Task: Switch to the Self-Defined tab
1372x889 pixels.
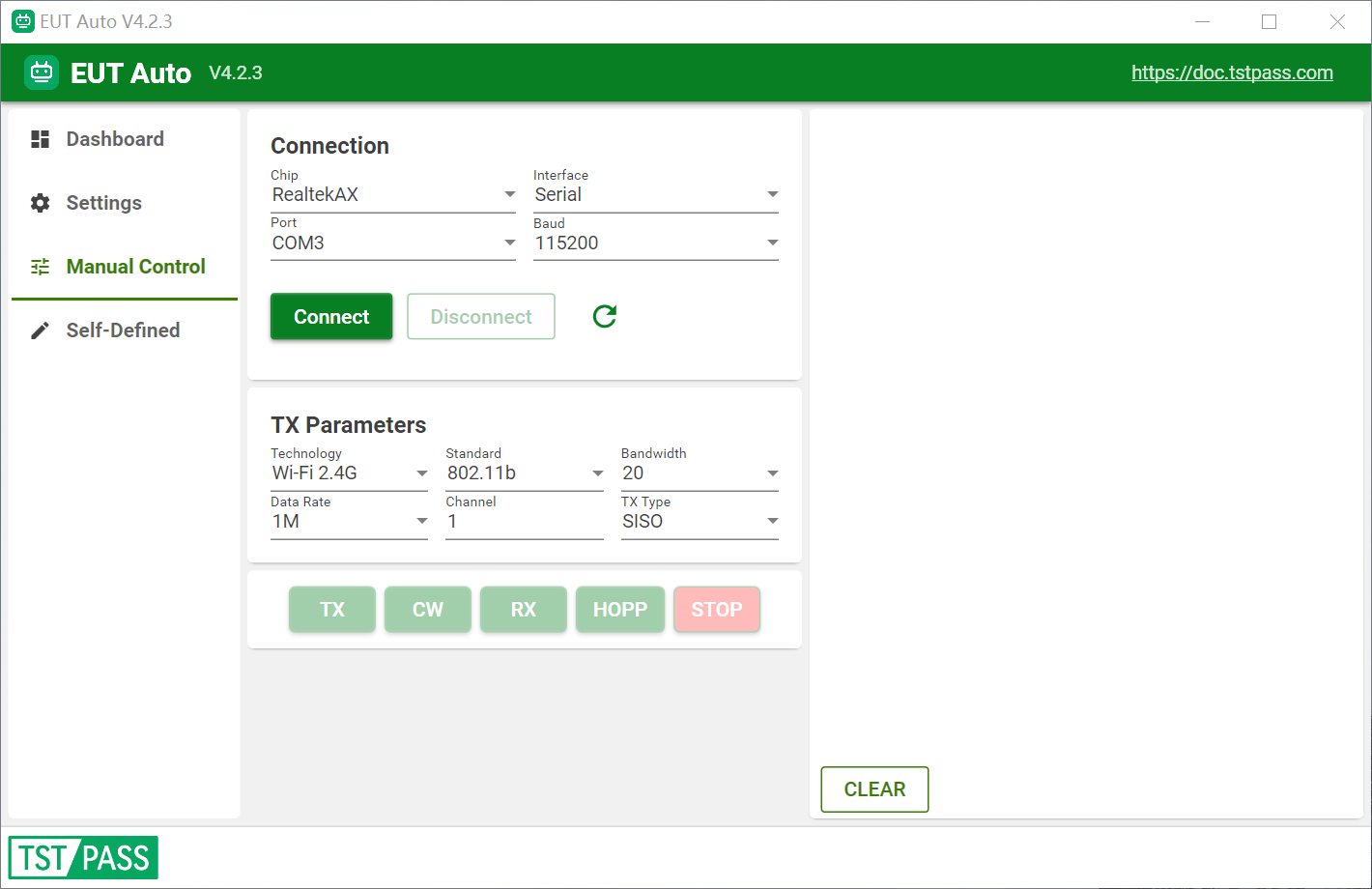Action: pos(124,330)
